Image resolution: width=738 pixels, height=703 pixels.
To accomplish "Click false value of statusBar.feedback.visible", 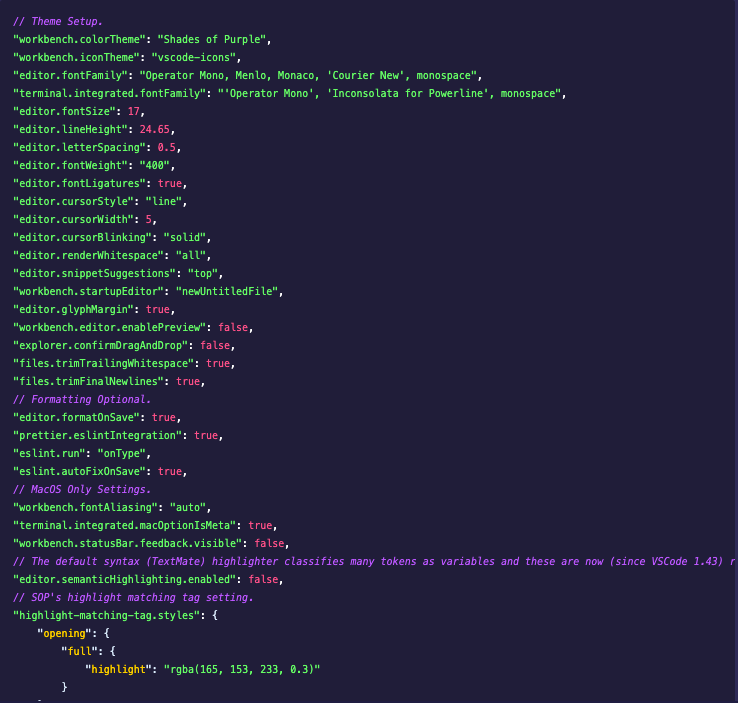I will (269, 543).
